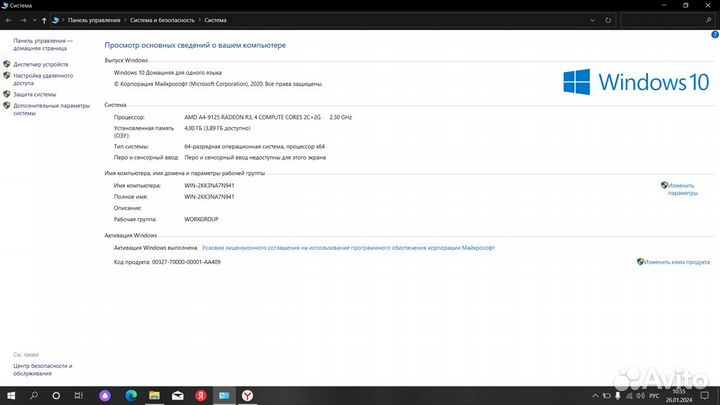Switch input language РУС indicator

click(x=655, y=396)
